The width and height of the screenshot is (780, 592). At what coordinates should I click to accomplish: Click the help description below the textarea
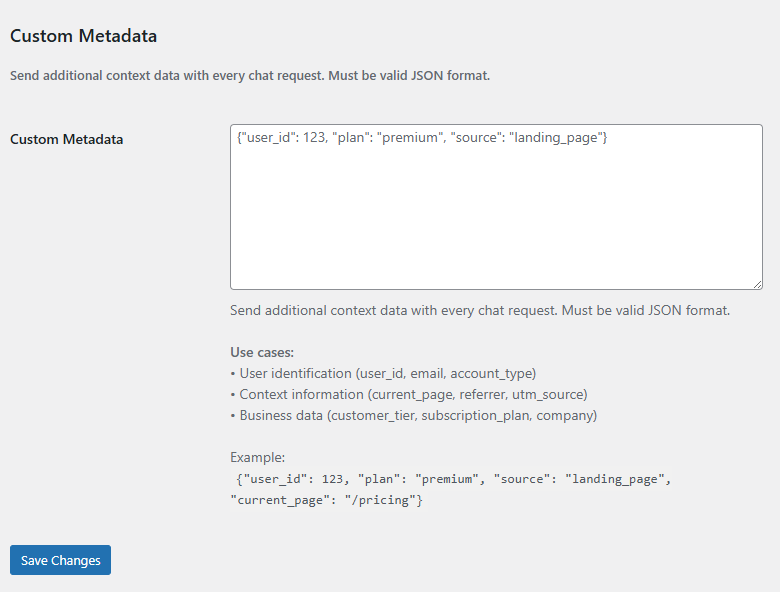pyautogui.click(x=480, y=310)
